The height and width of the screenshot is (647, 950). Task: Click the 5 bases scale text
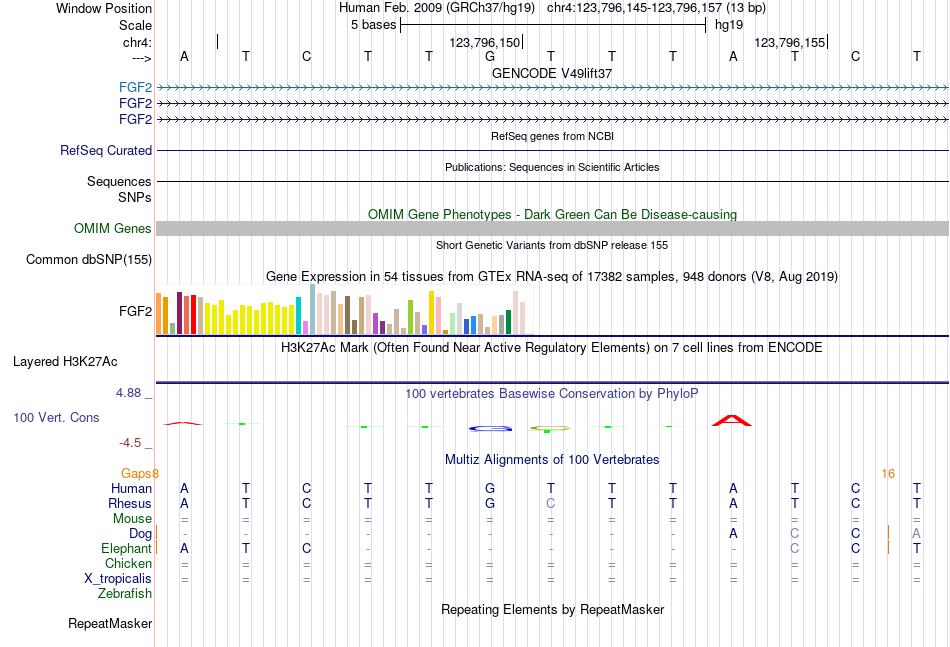373,25
